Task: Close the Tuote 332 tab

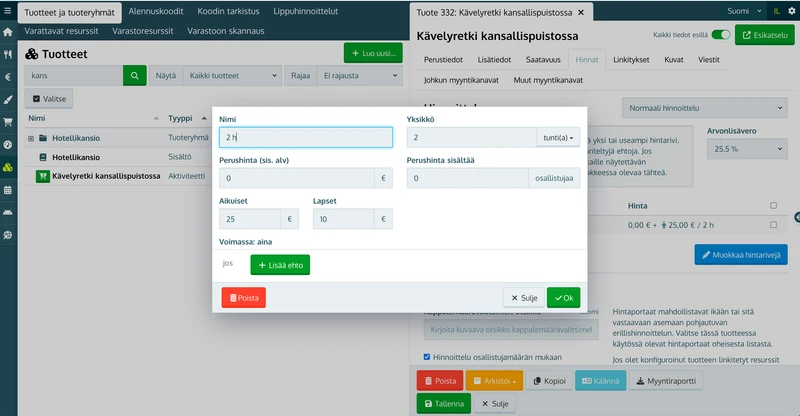Action: (x=581, y=12)
